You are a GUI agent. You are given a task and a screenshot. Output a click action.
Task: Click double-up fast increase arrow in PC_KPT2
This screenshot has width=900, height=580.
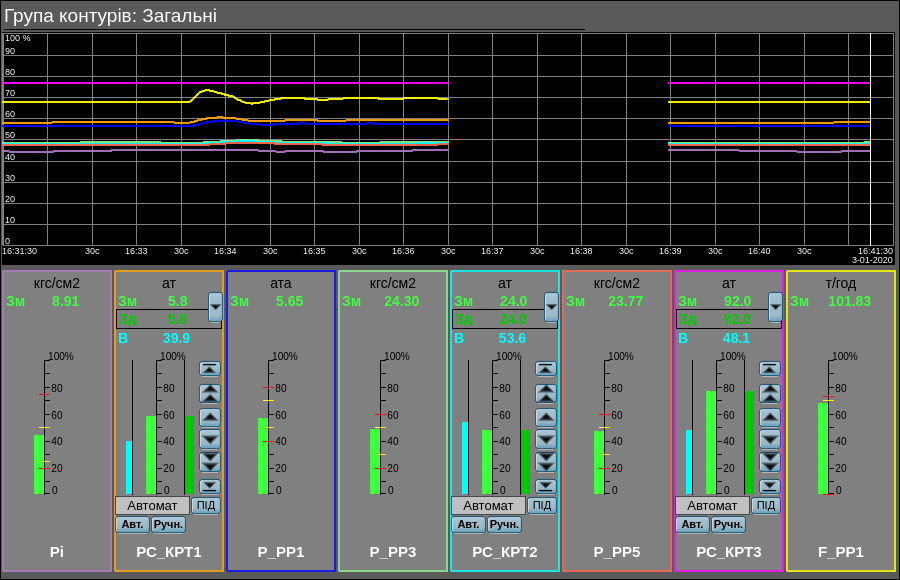(x=545, y=393)
